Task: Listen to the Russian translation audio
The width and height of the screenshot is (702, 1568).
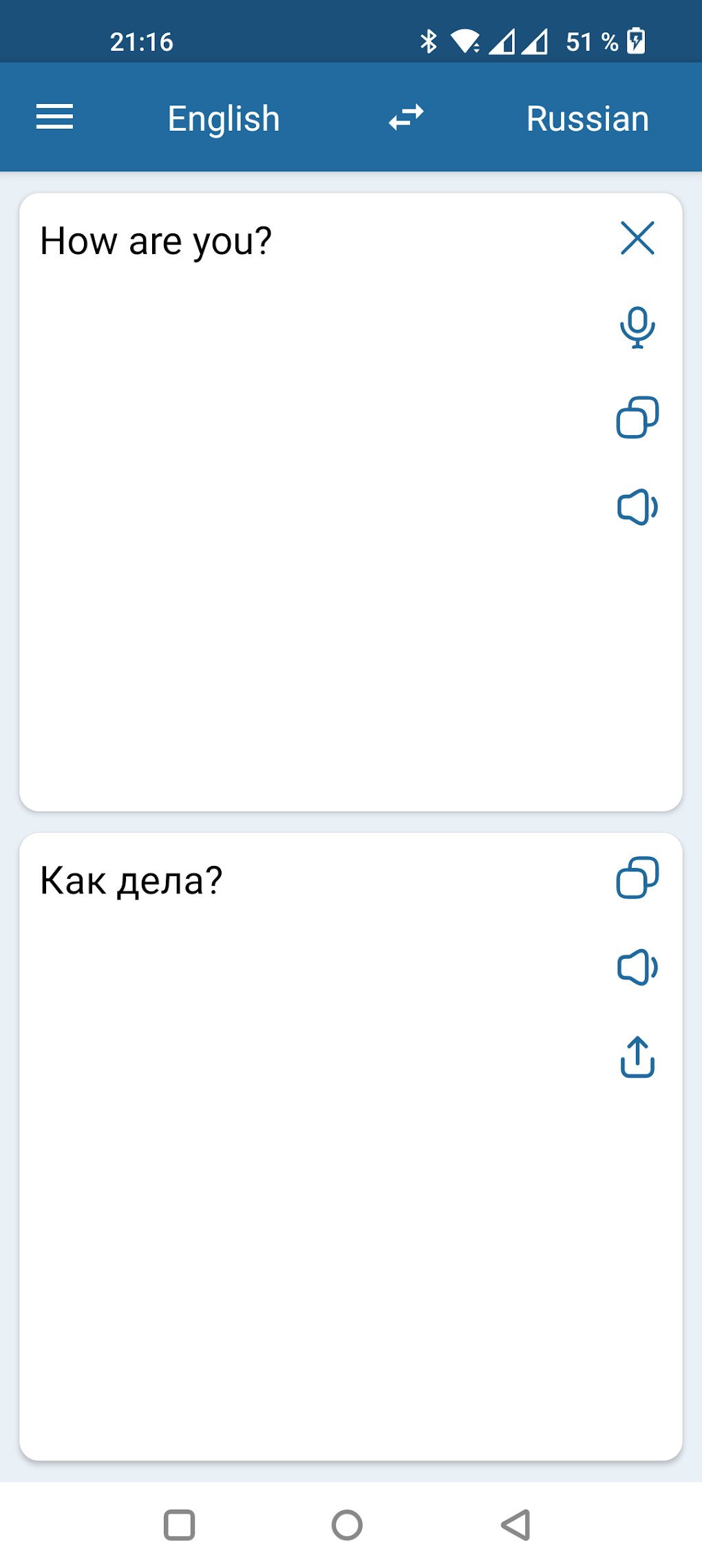Action: coord(637,968)
